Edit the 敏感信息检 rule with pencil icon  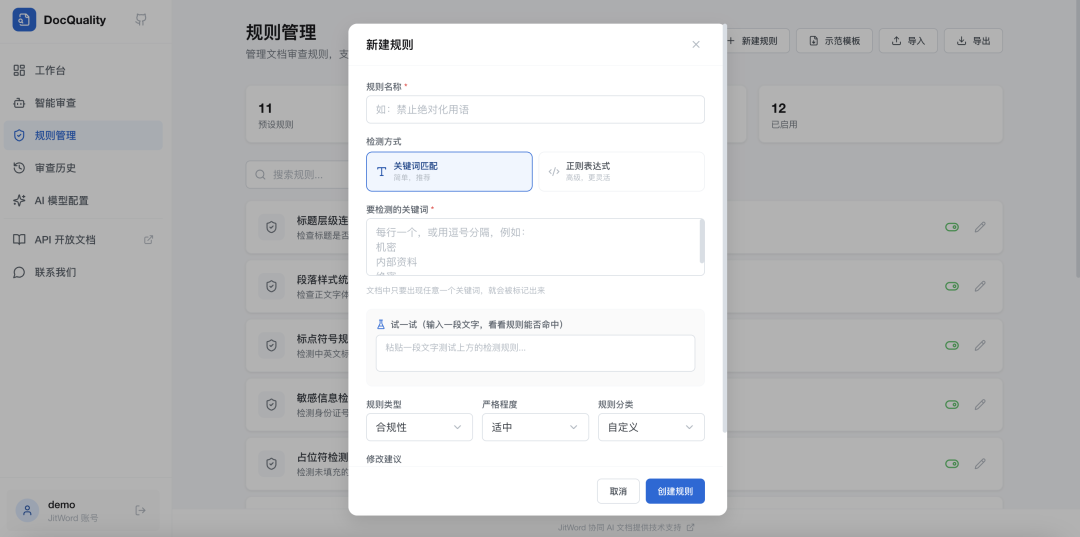980,405
